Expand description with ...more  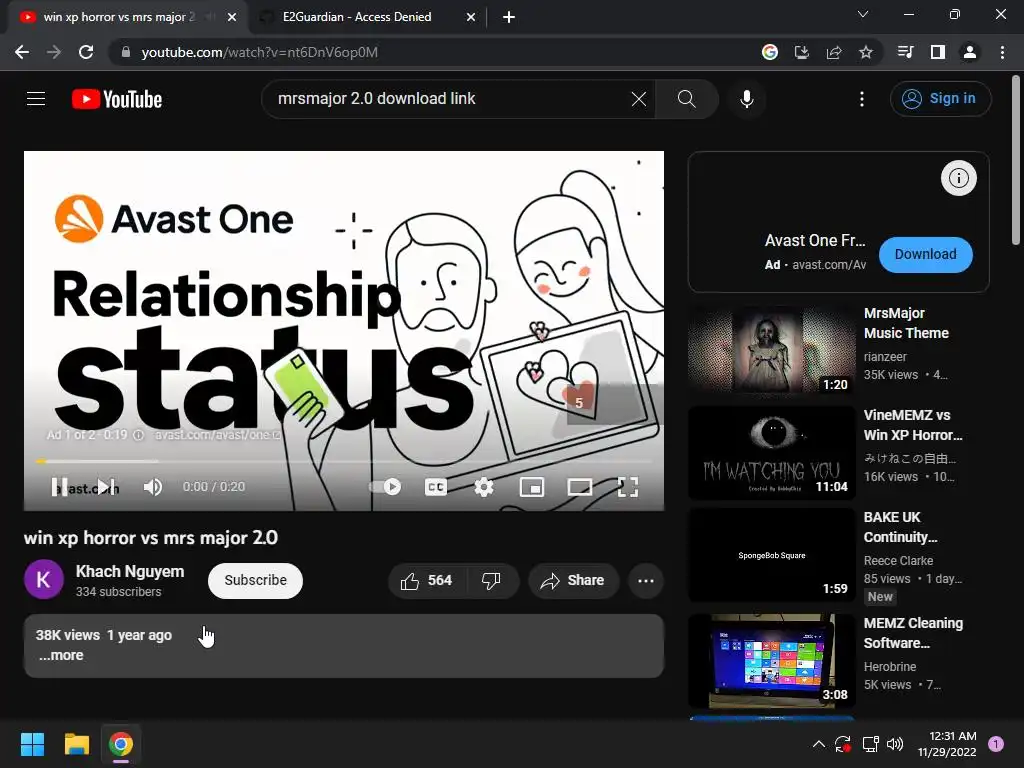click(x=61, y=655)
